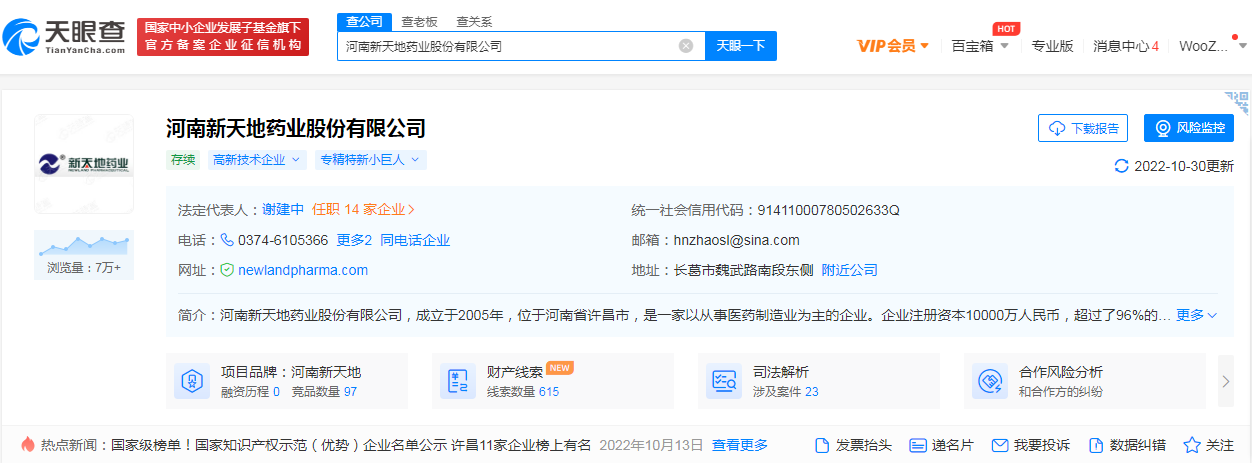
Task: Click the 风险监控 button
Action: click(x=1189, y=129)
